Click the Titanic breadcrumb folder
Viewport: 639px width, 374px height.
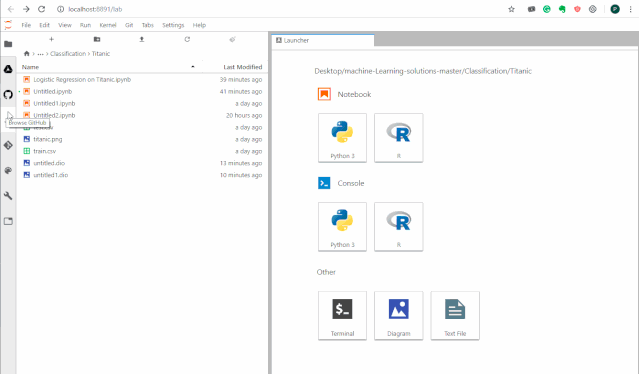[101, 53]
